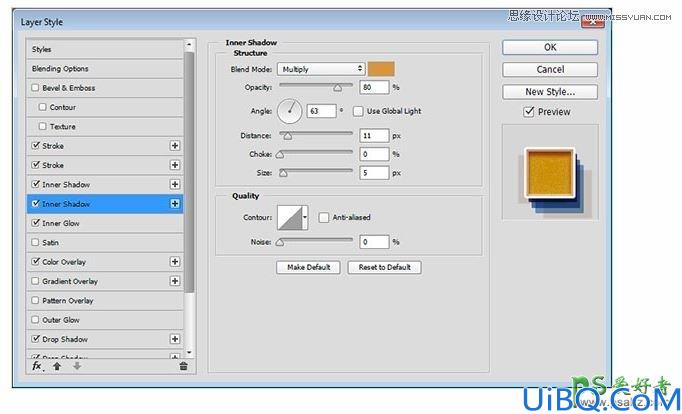Select the Outer Glow effect row
Screen dimensions: 682x414
pyautogui.click(x=104, y=320)
